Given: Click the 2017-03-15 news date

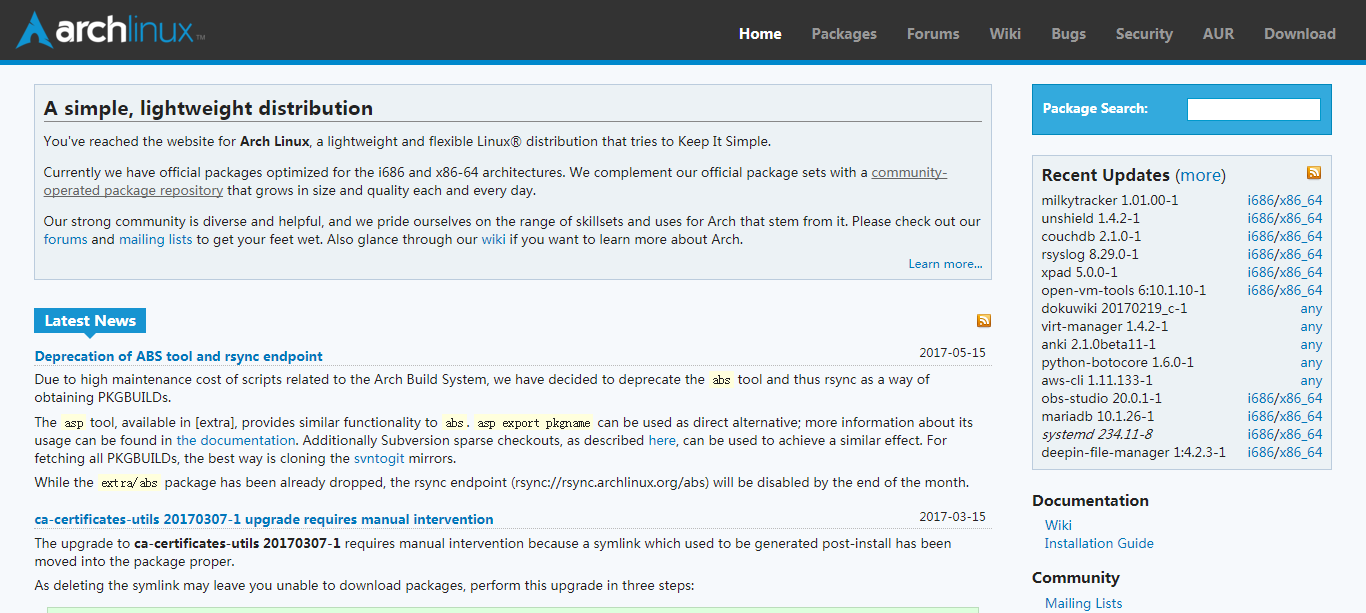Looking at the screenshot, I should pos(952,517).
